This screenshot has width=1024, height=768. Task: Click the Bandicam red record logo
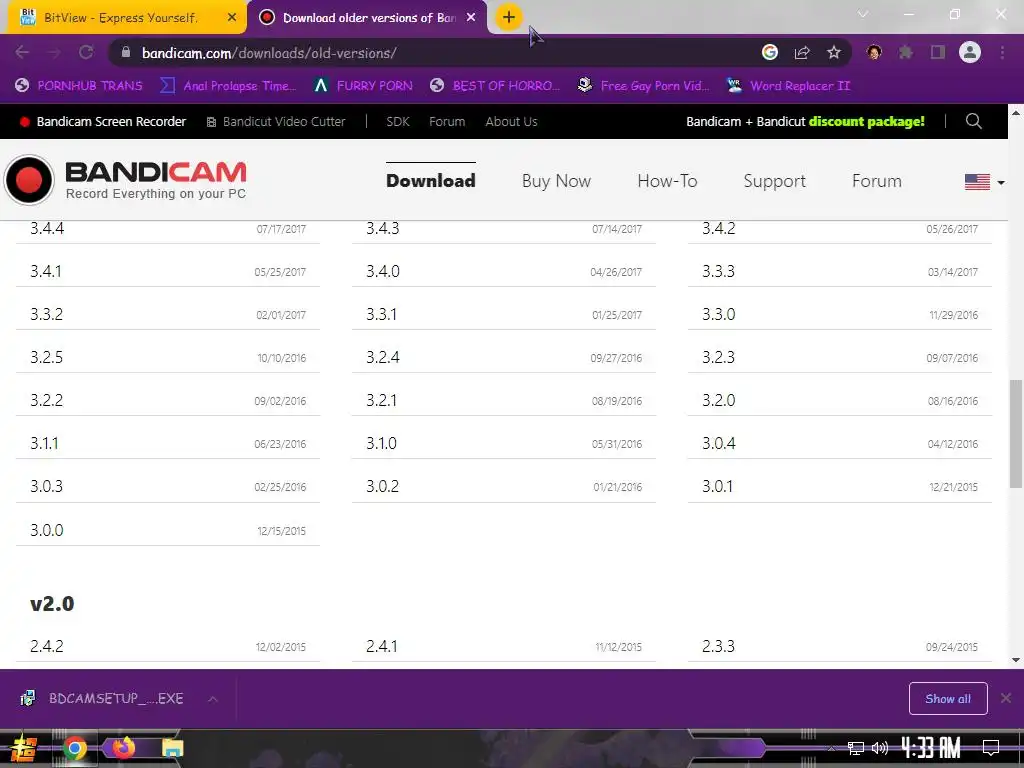click(29, 180)
